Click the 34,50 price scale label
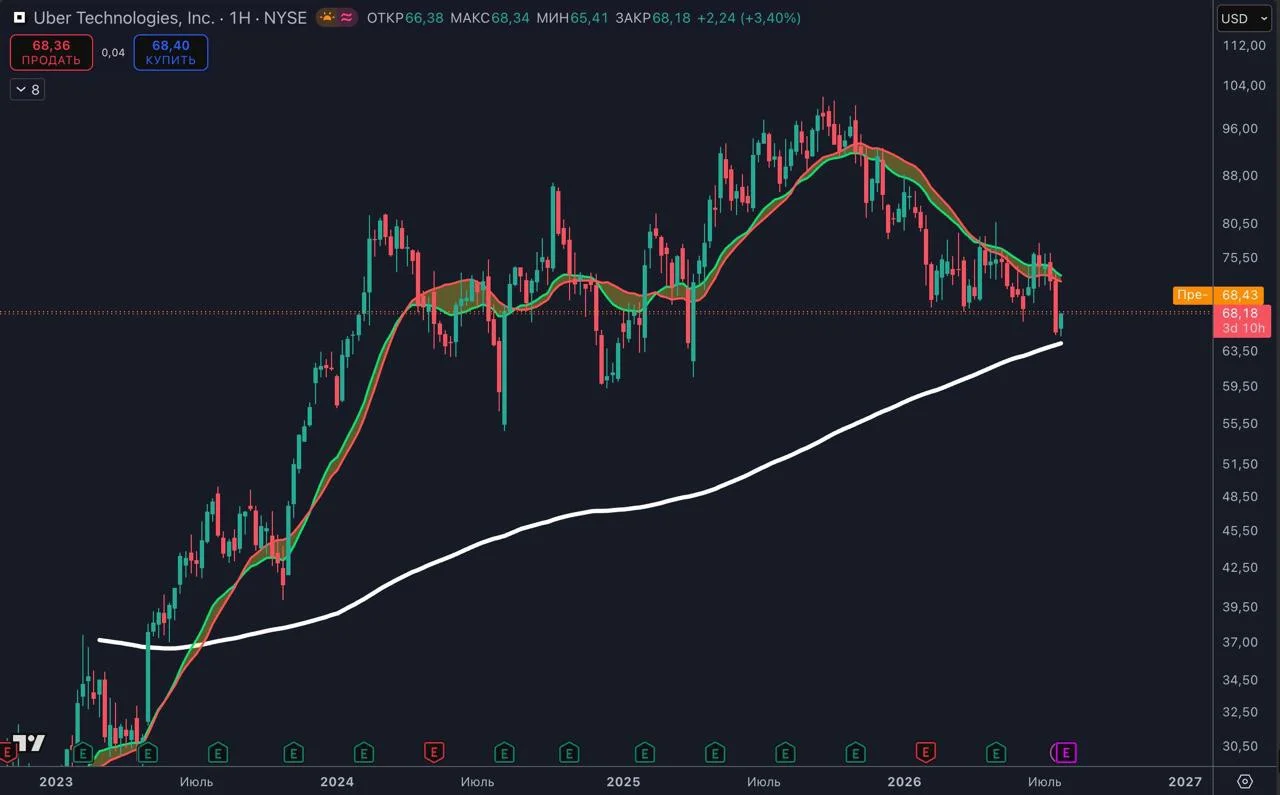1280x795 pixels. 1240,679
